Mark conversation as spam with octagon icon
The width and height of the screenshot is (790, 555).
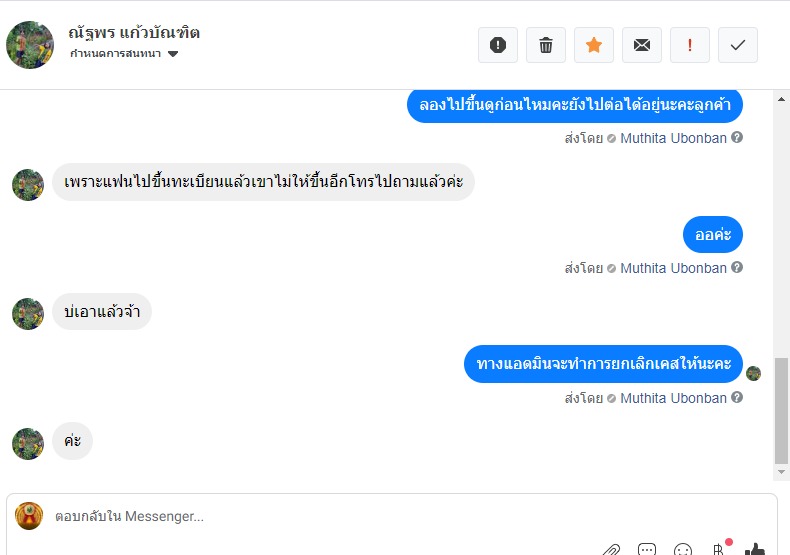[498, 45]
